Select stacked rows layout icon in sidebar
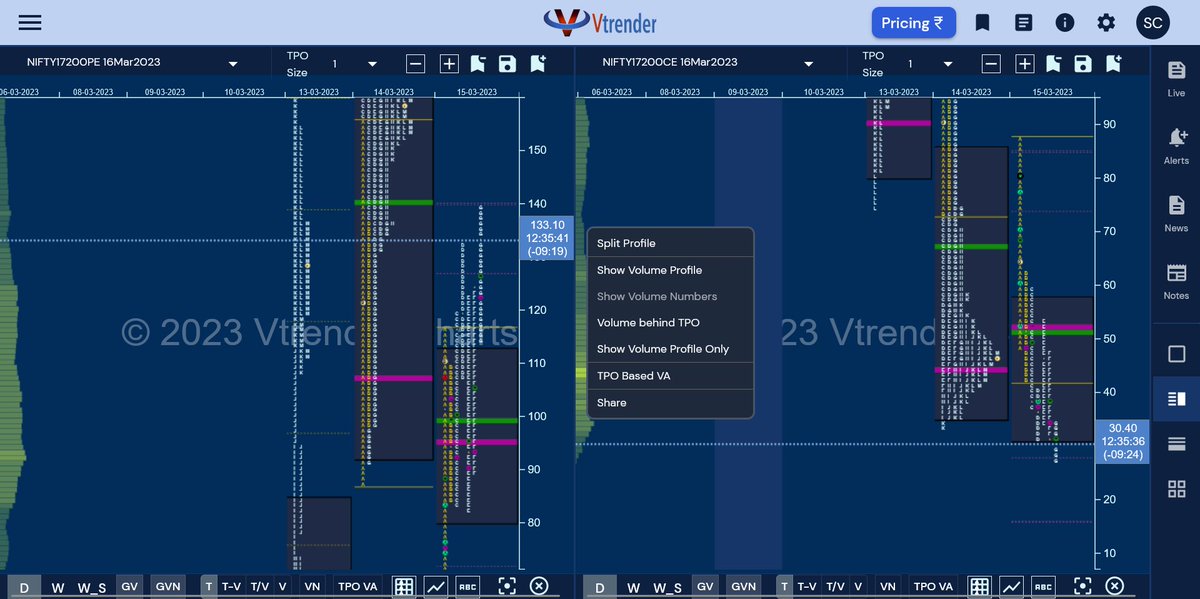The image size is (1200, 599). (x=1176, y=444)
